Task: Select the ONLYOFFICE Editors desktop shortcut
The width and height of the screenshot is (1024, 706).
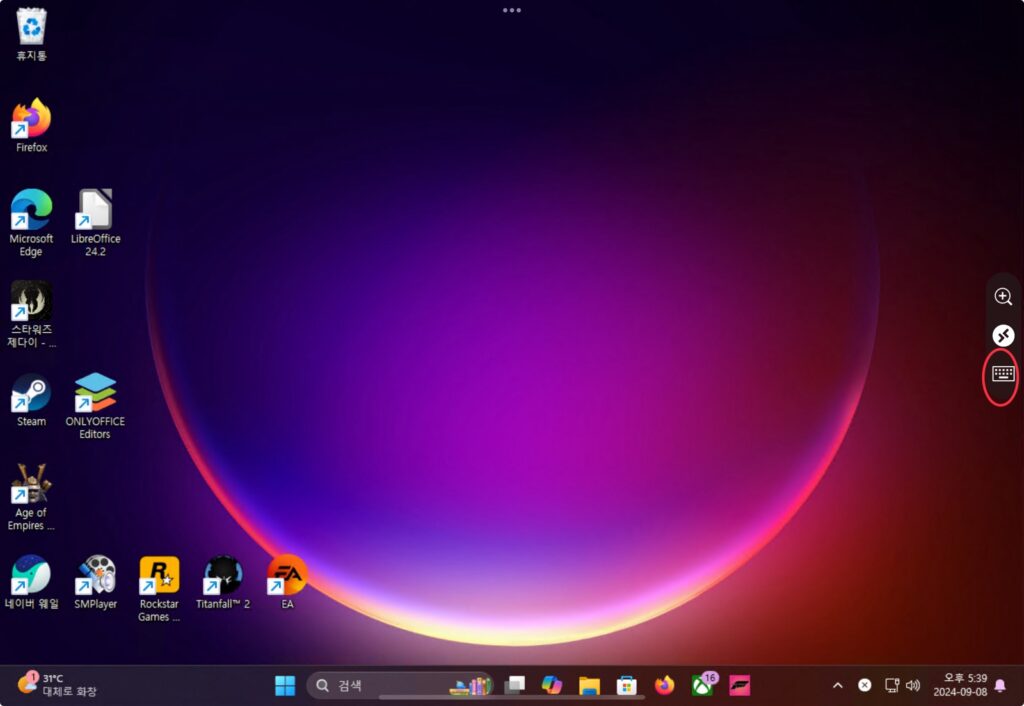Action: [x=95, y=405]
